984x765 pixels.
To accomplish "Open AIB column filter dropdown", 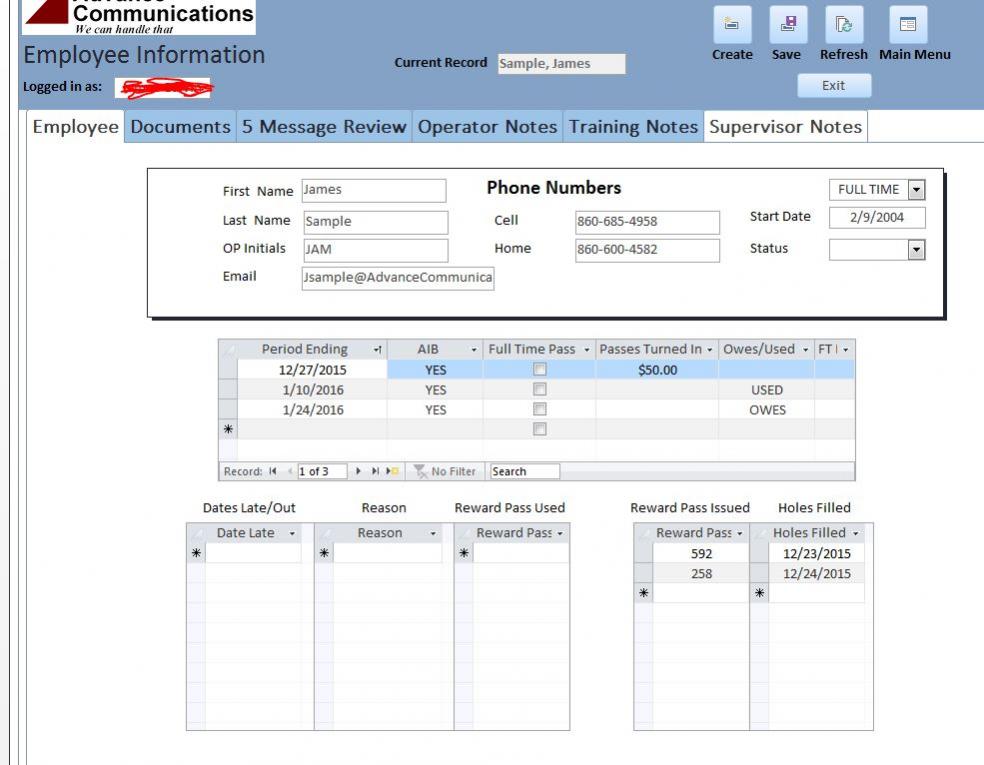I will tap(474, 350).
